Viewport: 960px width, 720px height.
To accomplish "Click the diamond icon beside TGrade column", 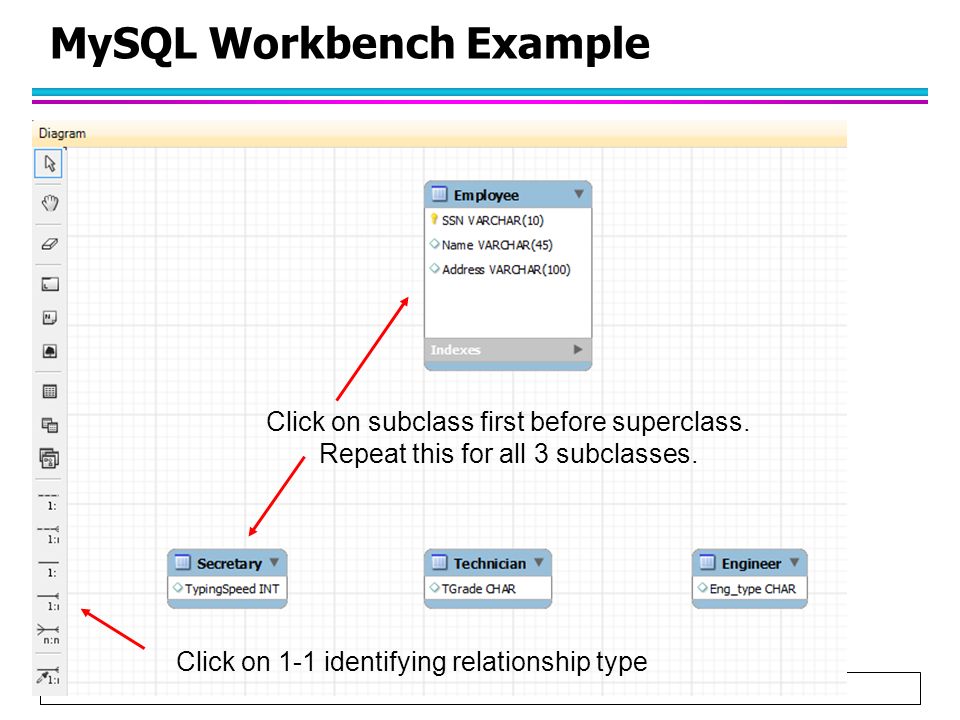I will pos(435,588).
